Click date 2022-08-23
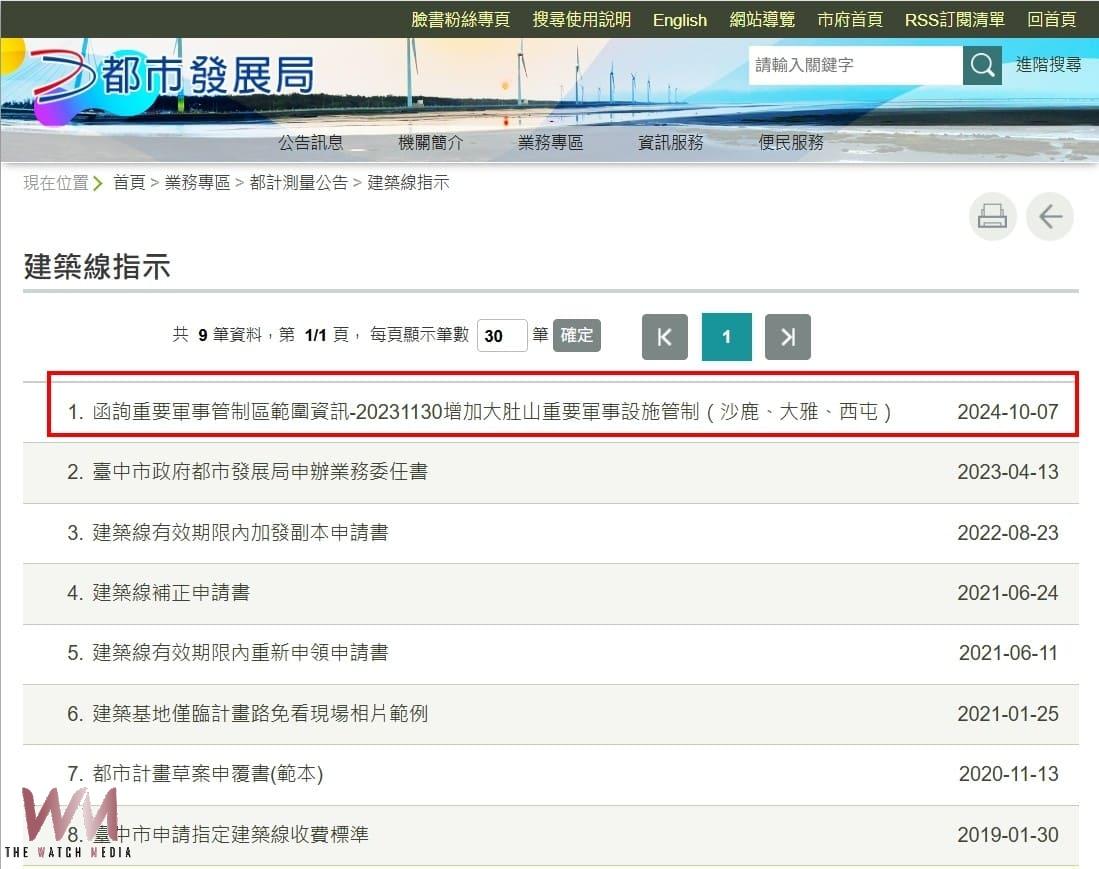This screenshot has height=869, width=1099. click(x=1008, y=533)
